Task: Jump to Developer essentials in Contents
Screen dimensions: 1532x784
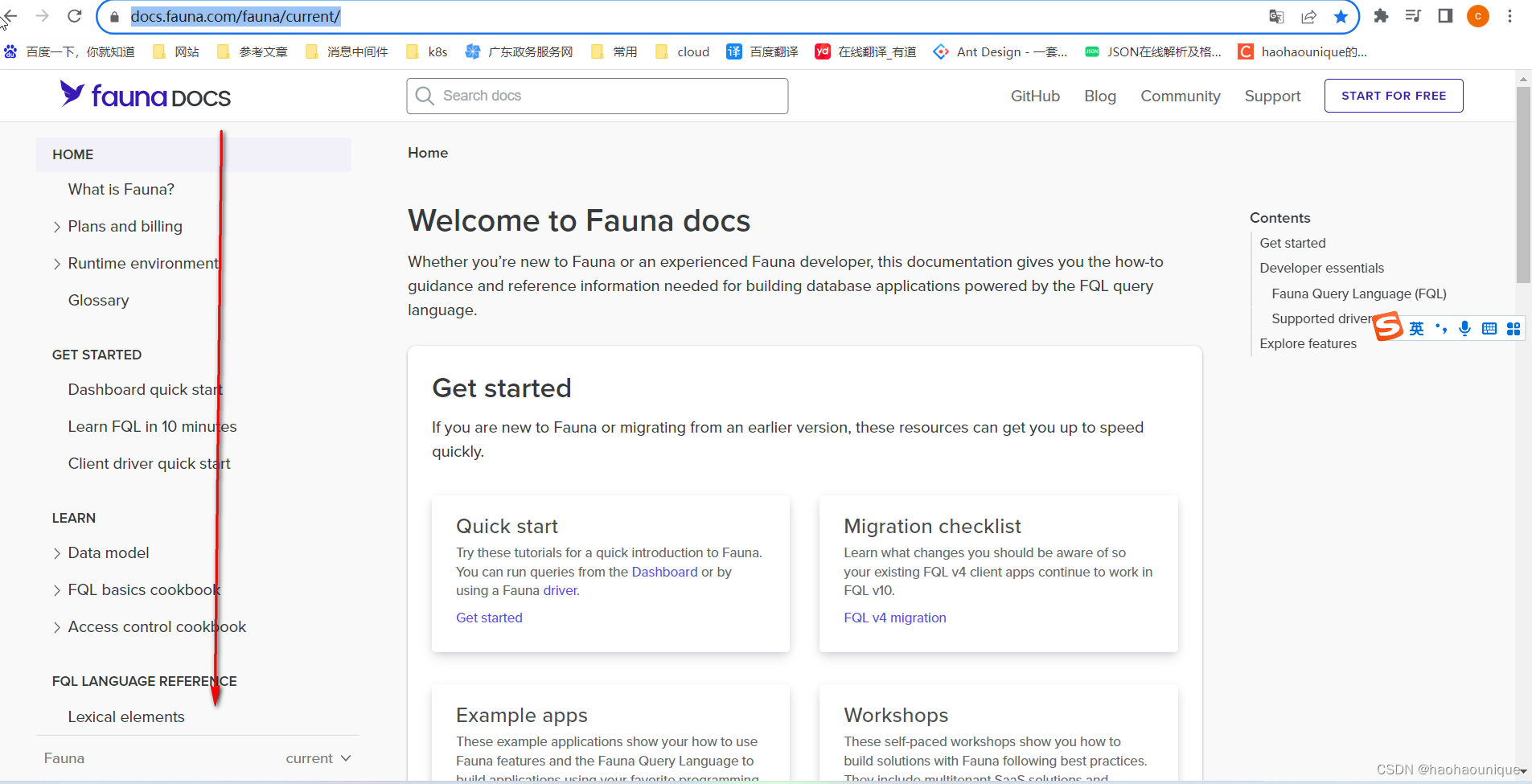Action: (x=1322, y=268)
